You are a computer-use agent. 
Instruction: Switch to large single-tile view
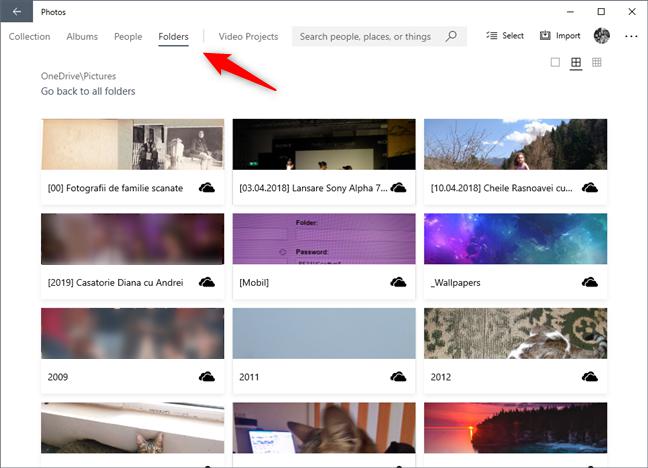tap(555, 62)
